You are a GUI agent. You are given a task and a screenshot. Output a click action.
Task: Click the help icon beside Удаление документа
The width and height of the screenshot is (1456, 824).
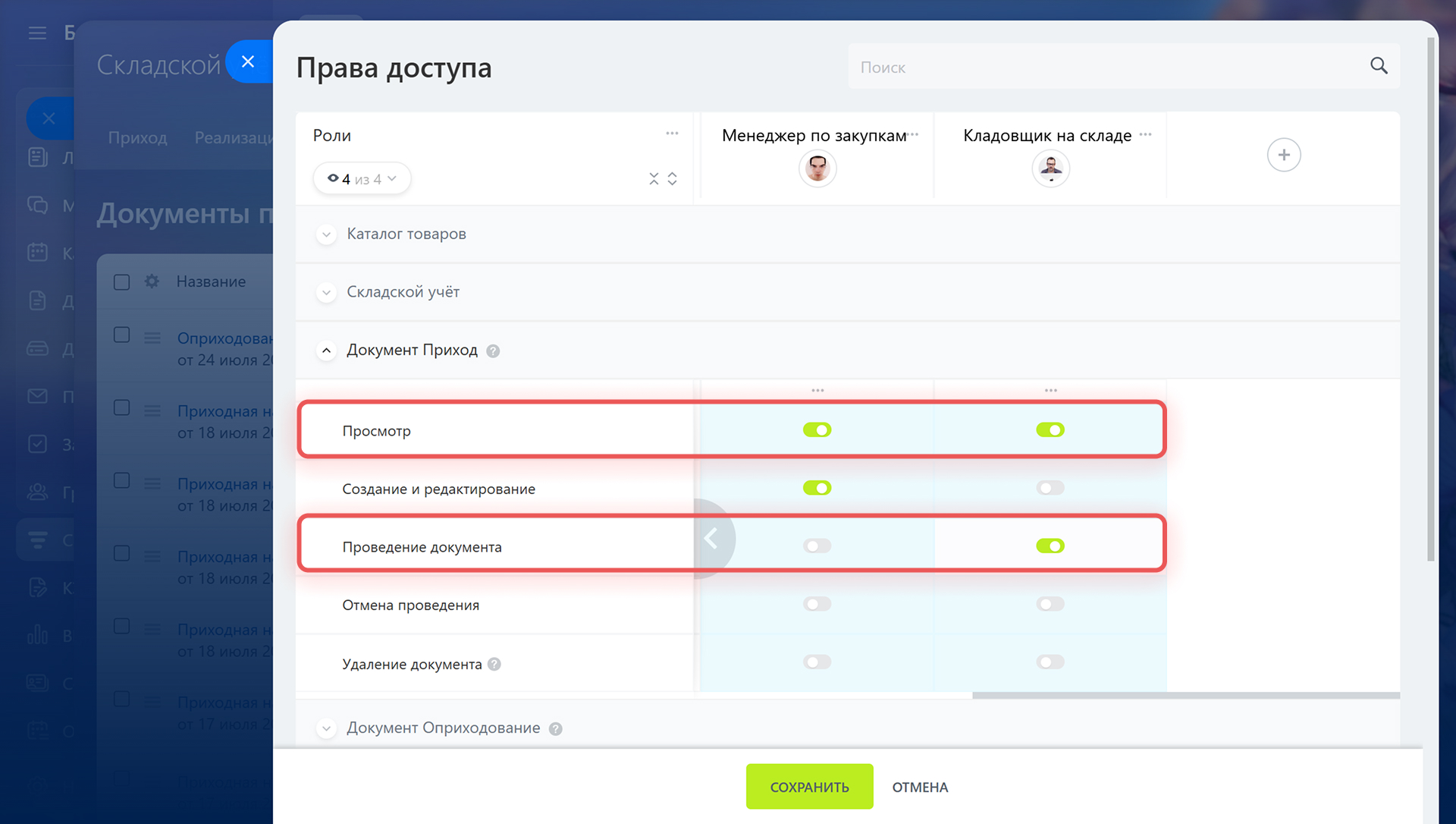tap(494, 664)
